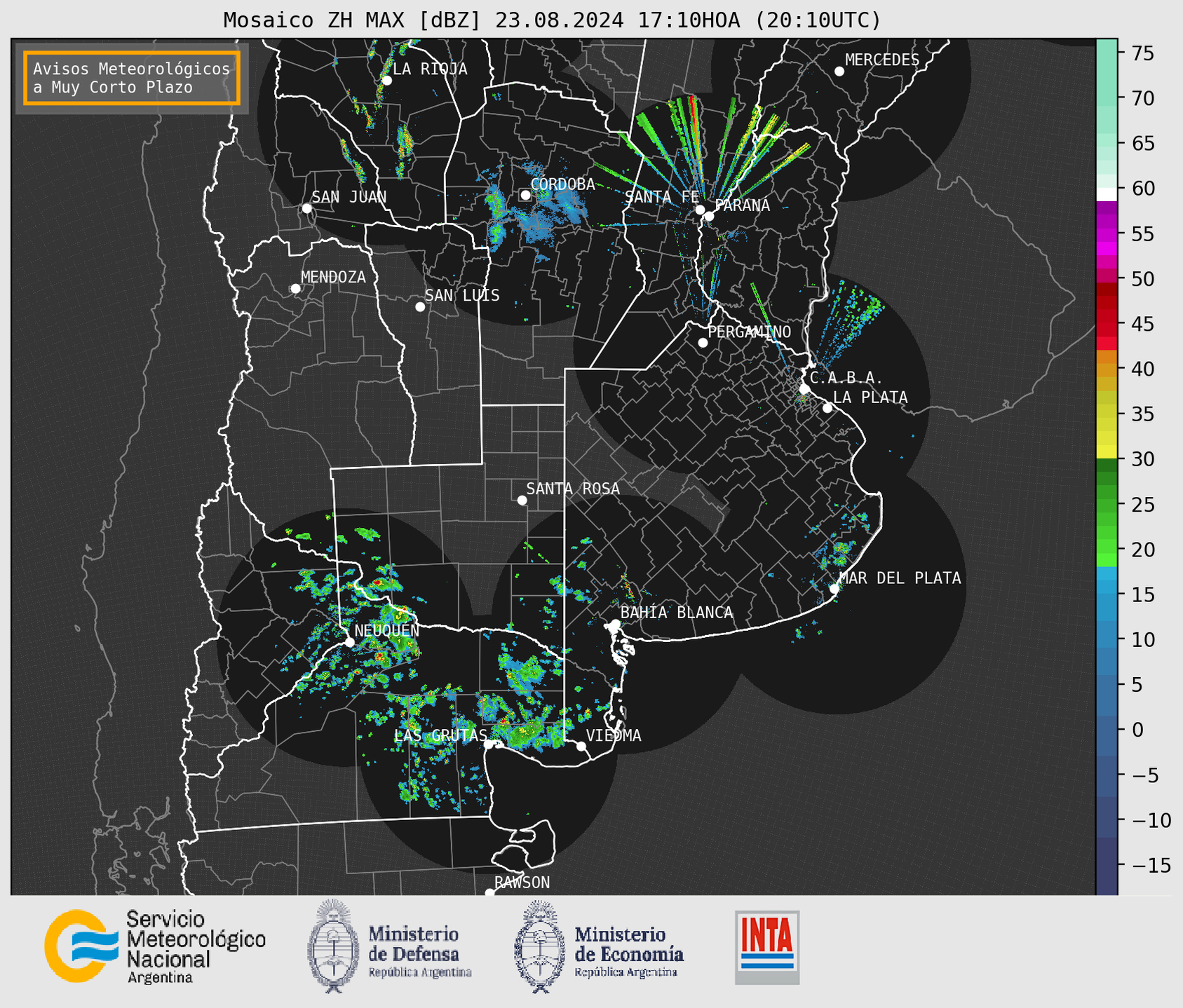Click the RAWSON city marker
This screenshot has height=1008, width=1183.
coord(489,892)
